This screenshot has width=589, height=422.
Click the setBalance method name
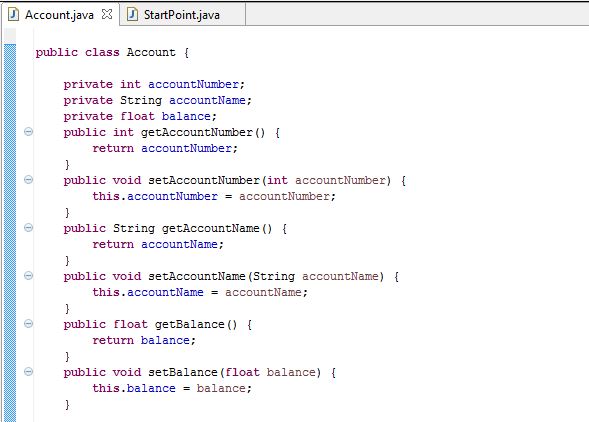pos(183,372)
